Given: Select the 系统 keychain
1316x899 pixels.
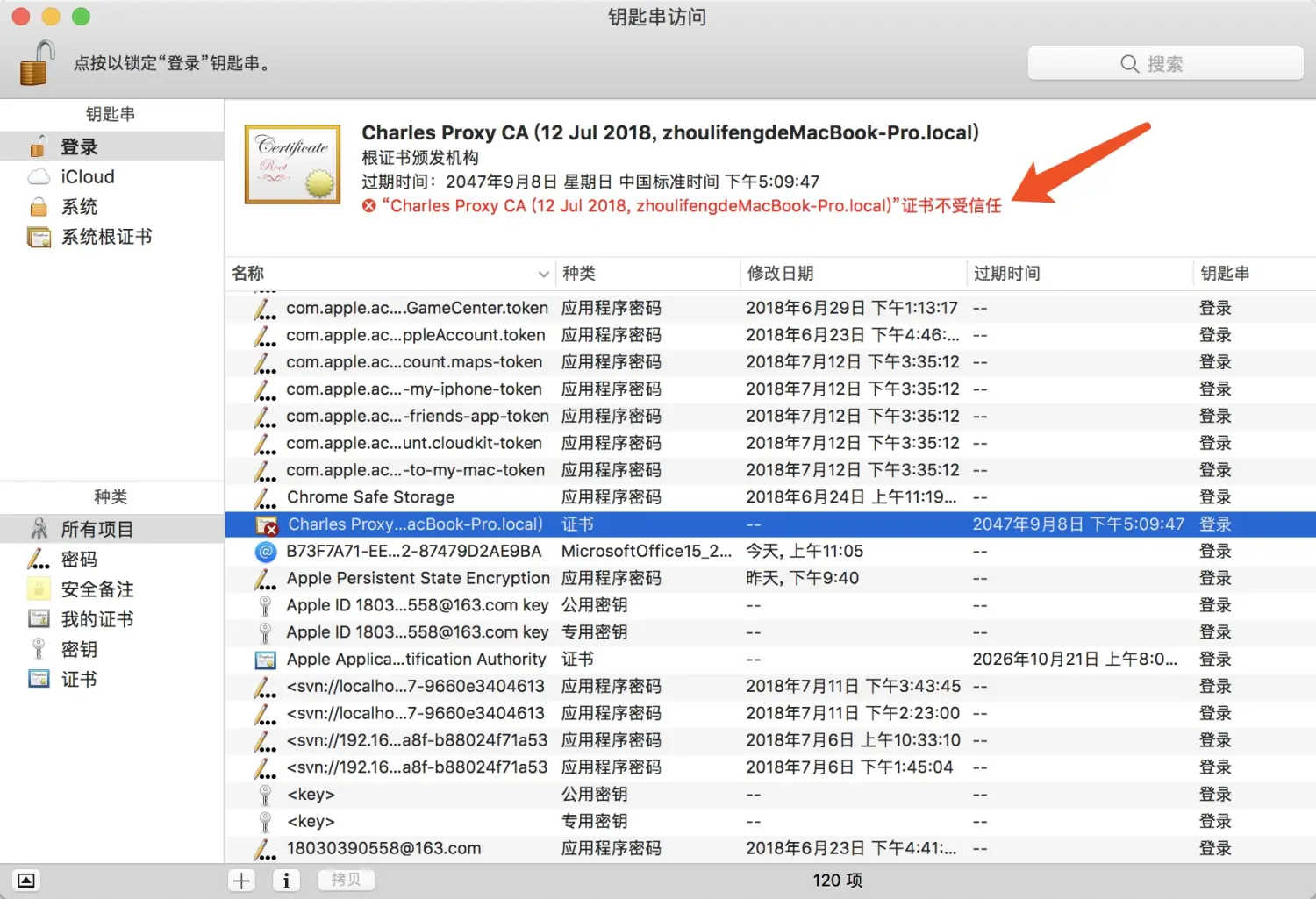Looking at the screenshot, I should tap(112, 207).
